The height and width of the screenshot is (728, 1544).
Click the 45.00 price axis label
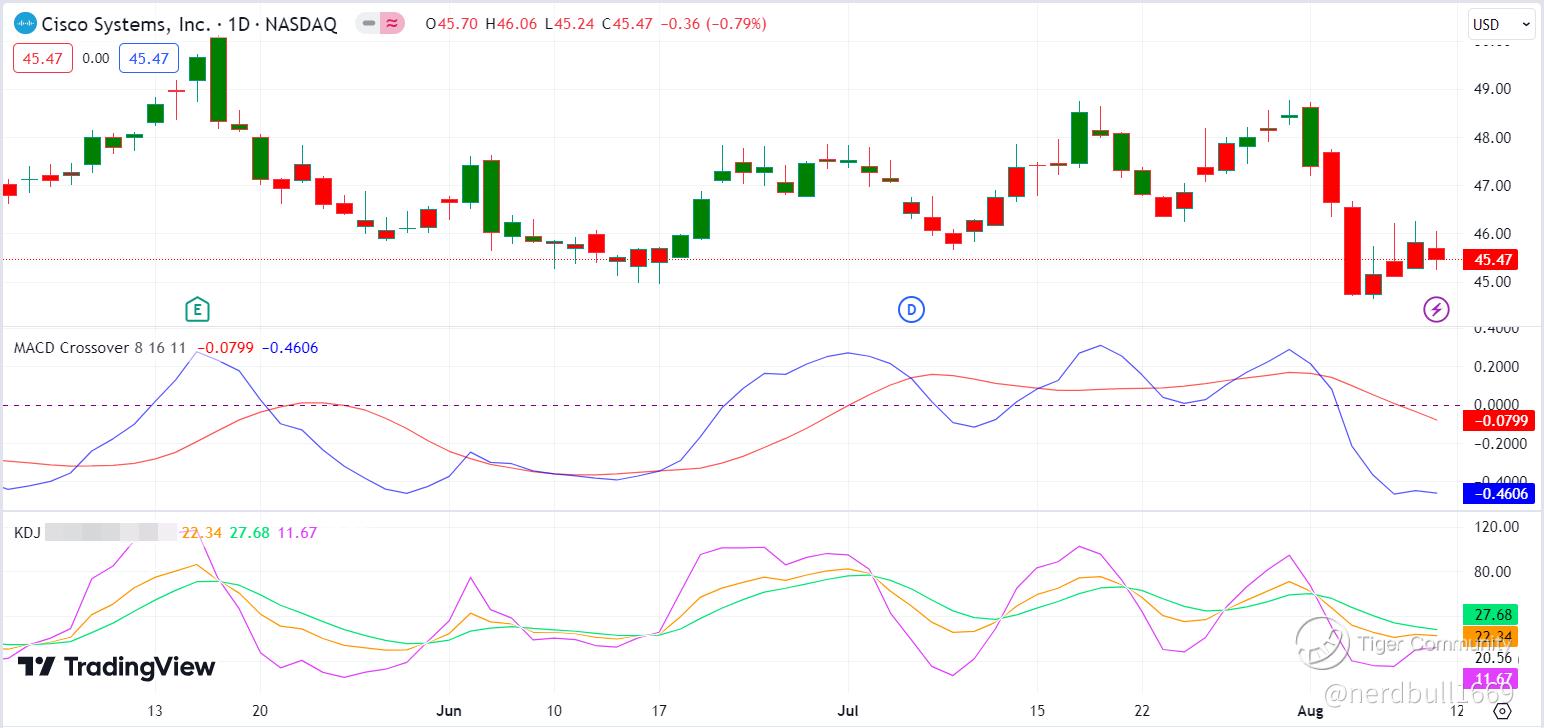(1491, 282)
